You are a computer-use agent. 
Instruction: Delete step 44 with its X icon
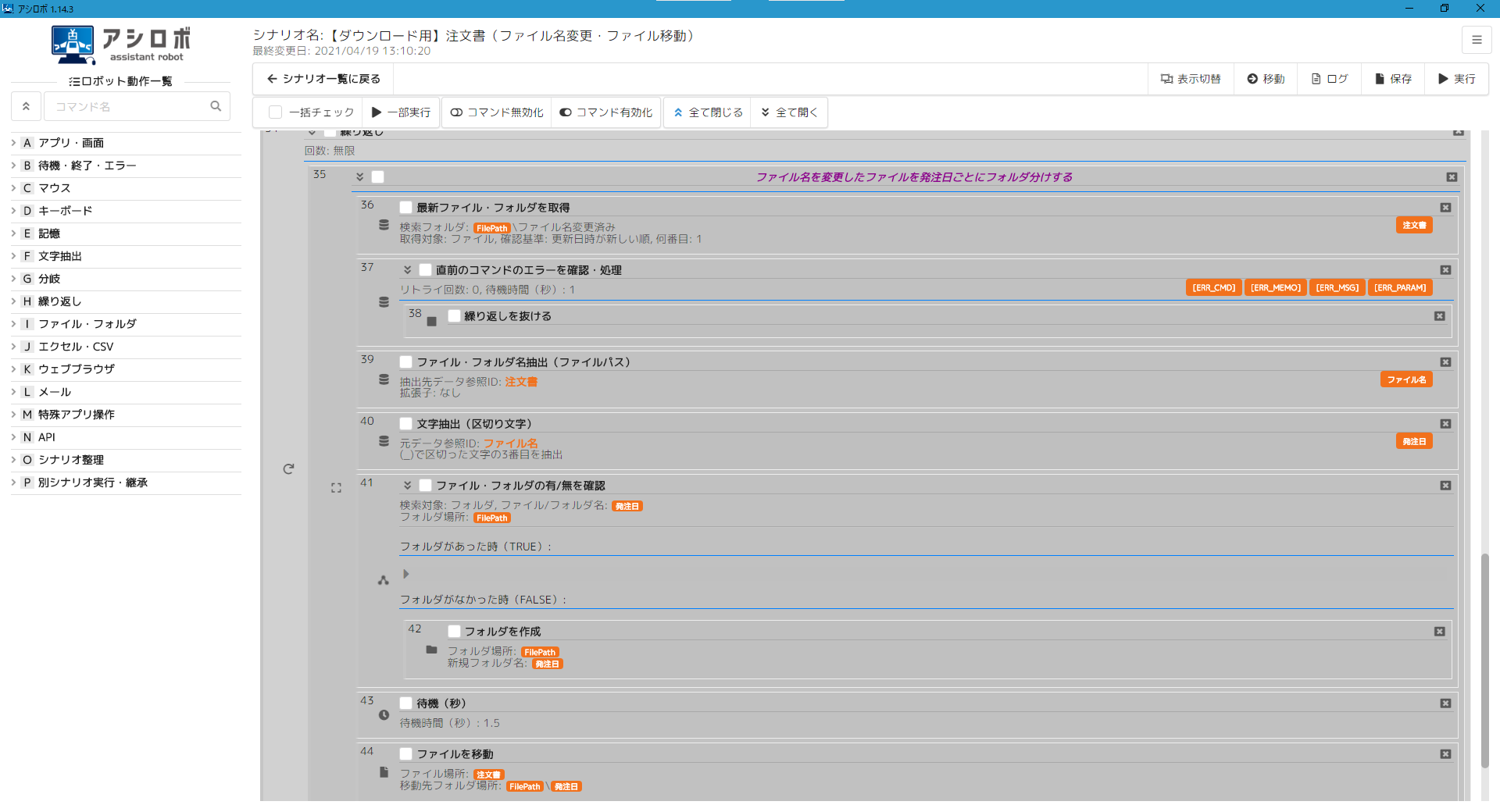[1445, 754]
